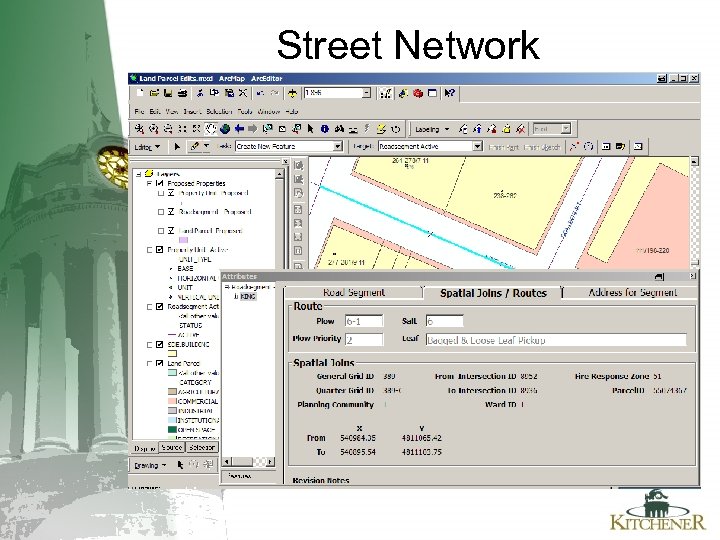Activate the What's This help icon

450,93
